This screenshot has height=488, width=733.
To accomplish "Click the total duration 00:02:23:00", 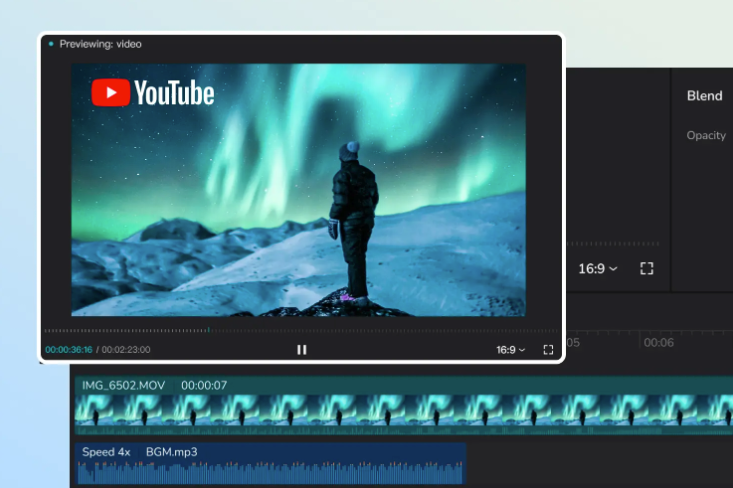I will [x=126, y=350].
